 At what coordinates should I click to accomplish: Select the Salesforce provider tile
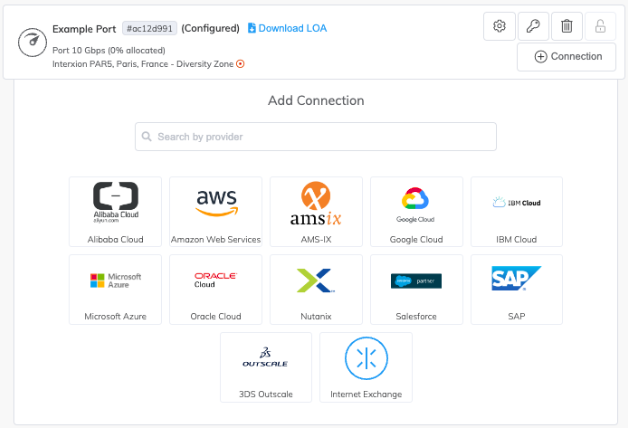416,289
